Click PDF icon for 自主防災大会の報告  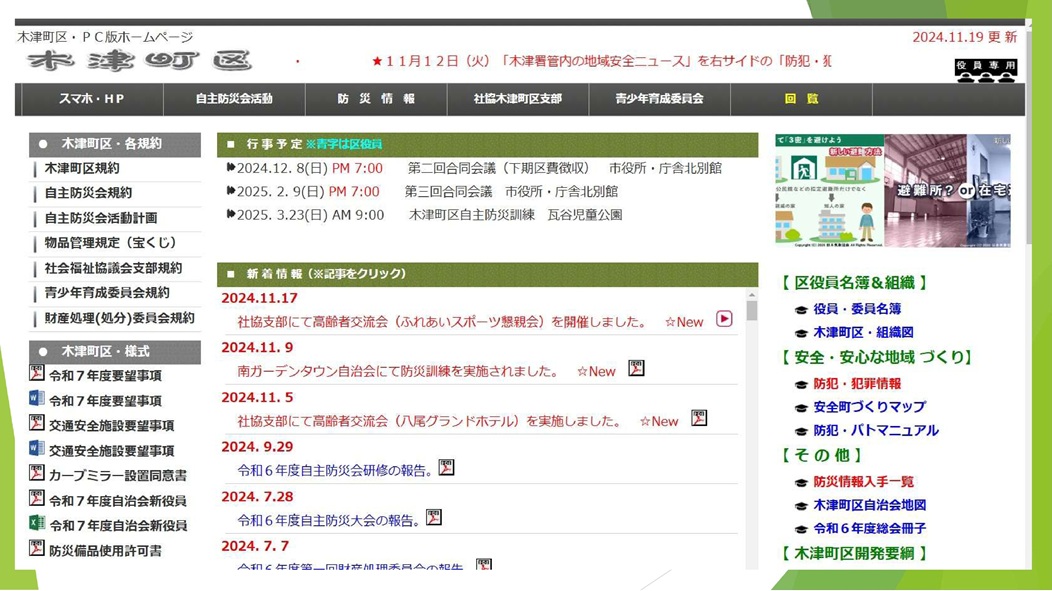(x=433, y=517)
